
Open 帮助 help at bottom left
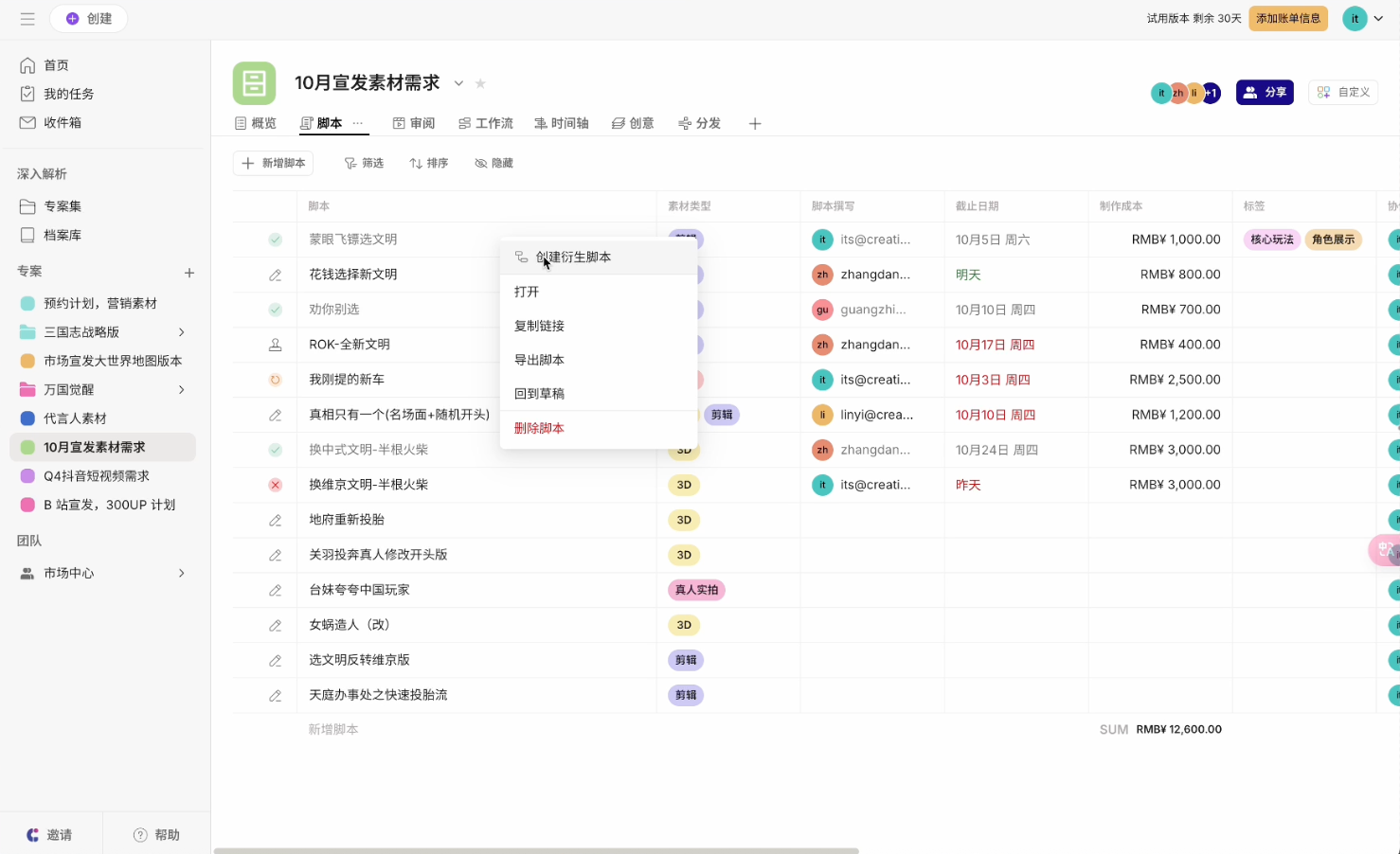pyautogui.click(x=156, y=834)
